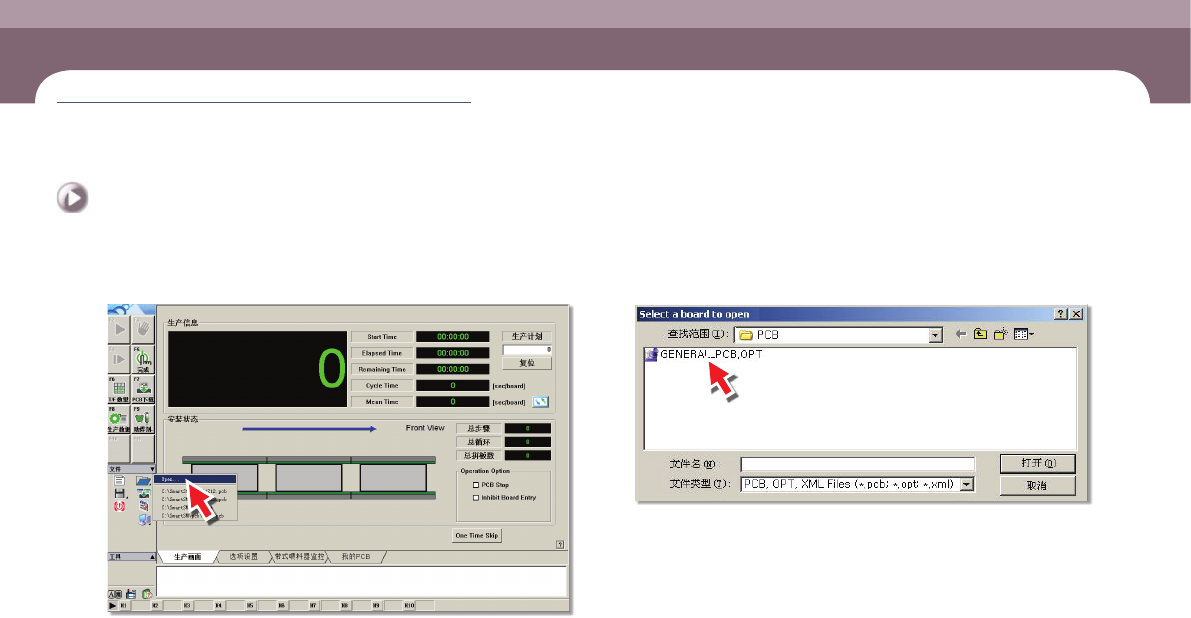The height and width of the screenshot is (618, 1191).
Task: Select the GENERAL_PCB.OPT file name
Action: 711,355
